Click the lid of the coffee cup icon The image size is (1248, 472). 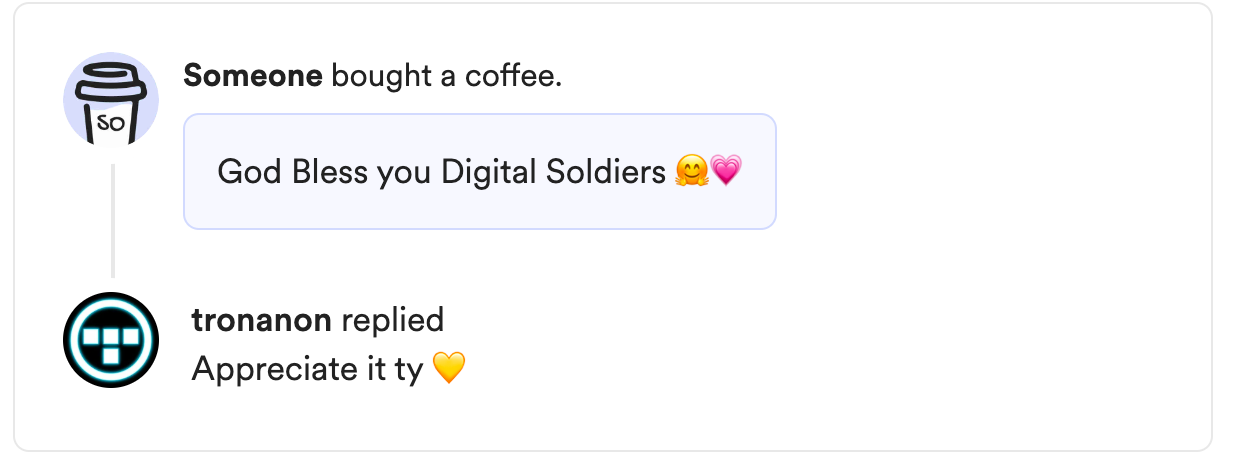tap(110, 76)
